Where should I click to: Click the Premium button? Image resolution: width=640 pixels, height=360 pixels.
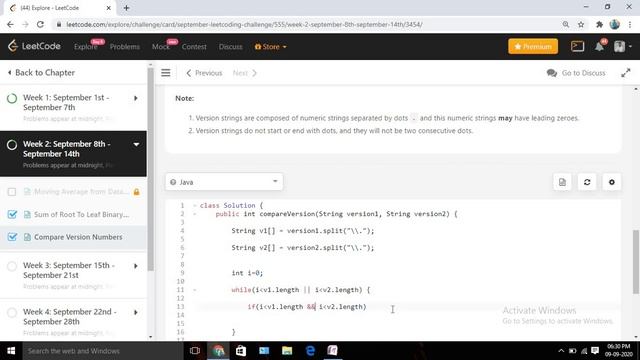point(533,47)
